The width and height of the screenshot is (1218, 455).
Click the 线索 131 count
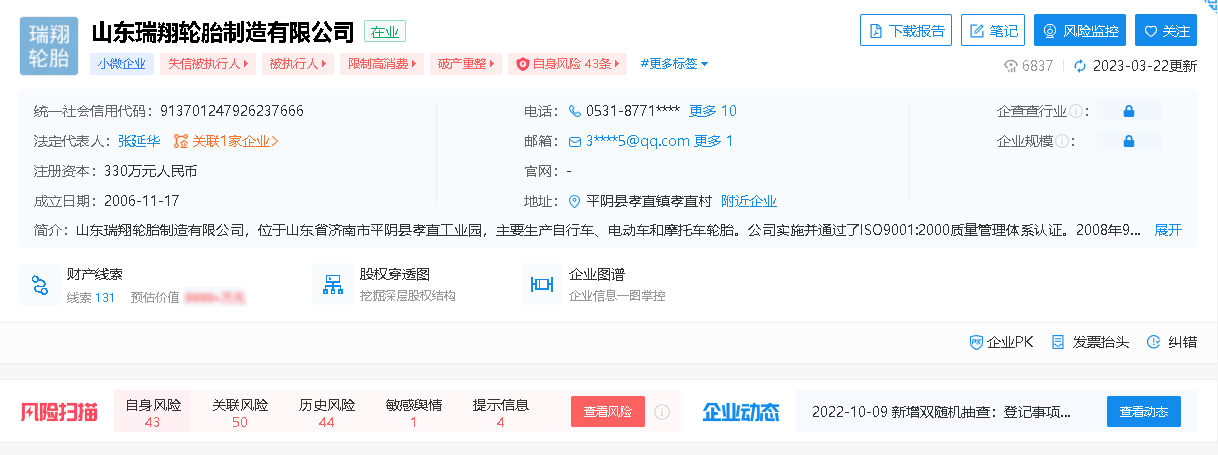pyautogui.click(x=91, y=297)
